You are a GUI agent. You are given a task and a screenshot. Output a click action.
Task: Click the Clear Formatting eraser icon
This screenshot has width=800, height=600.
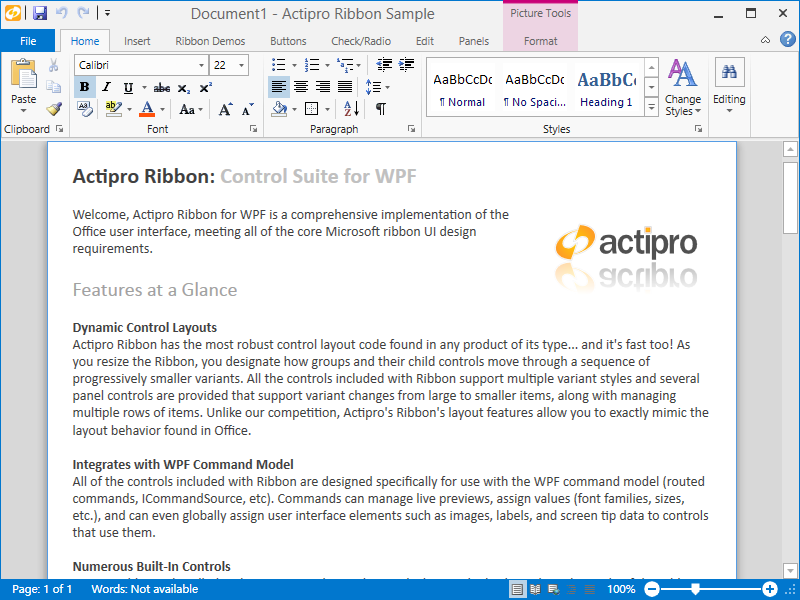click(x=85, y=109)
